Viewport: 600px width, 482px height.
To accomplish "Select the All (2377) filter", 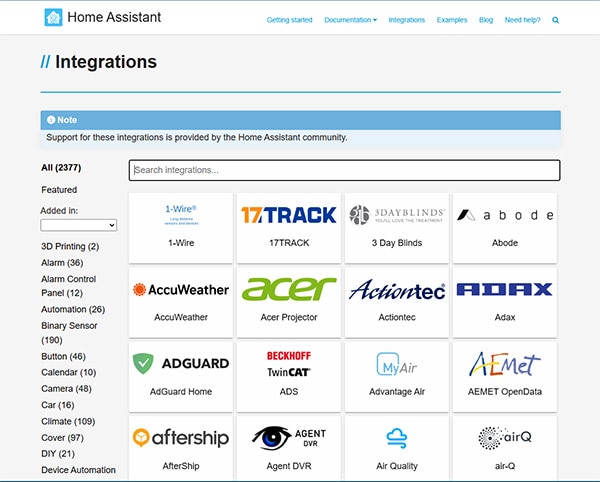I will 61,168.
